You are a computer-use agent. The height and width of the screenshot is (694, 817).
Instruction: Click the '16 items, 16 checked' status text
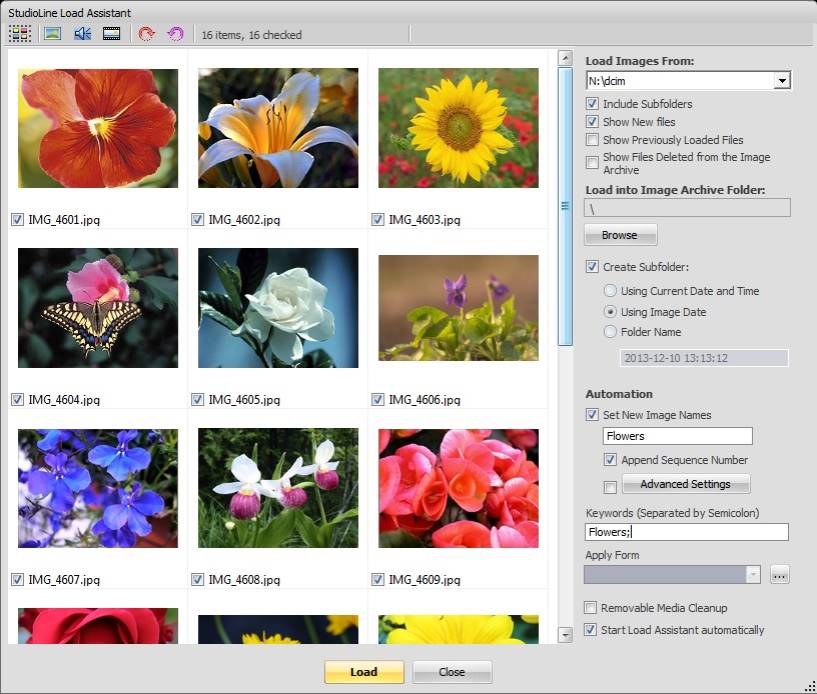(252, 35)
